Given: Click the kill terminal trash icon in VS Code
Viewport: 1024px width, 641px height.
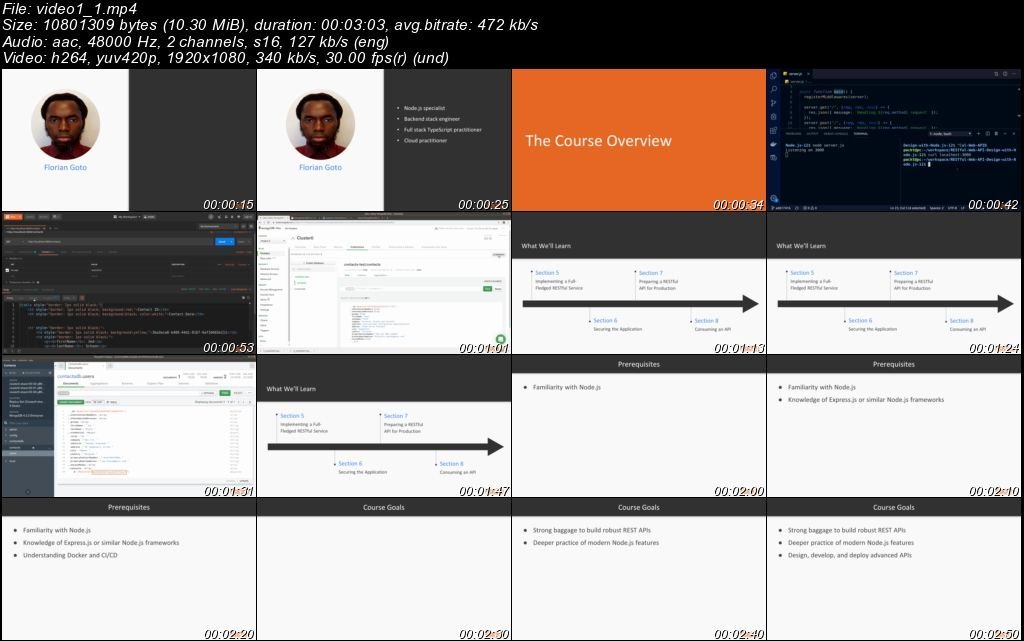Looking at the screenshot, I should [x=996, y=134].
